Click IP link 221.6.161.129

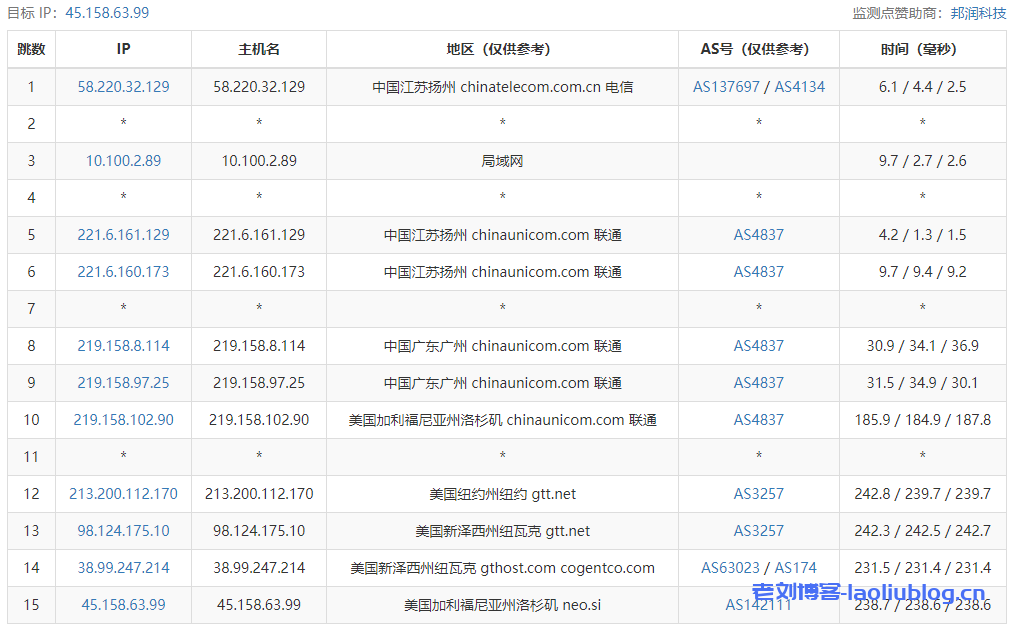tap(123, 235)
